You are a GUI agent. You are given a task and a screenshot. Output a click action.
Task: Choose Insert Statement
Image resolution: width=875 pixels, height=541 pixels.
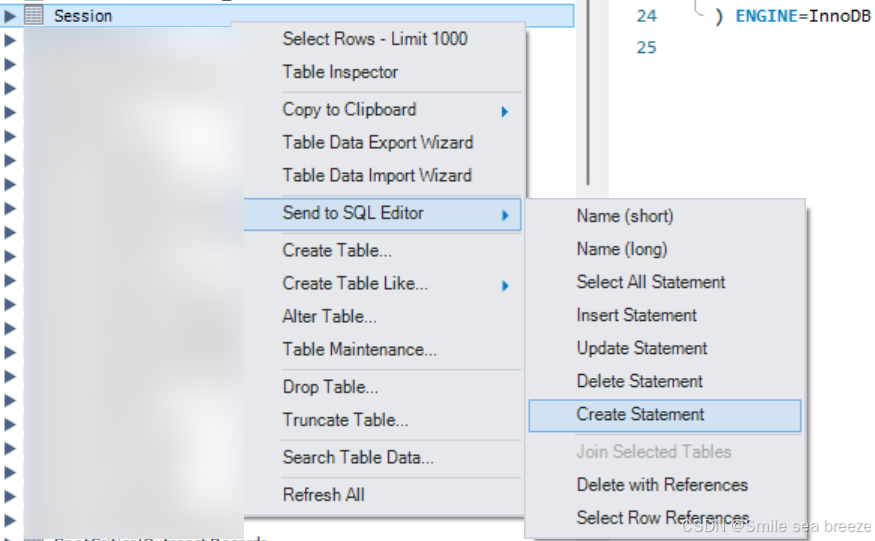pos(636,315)
